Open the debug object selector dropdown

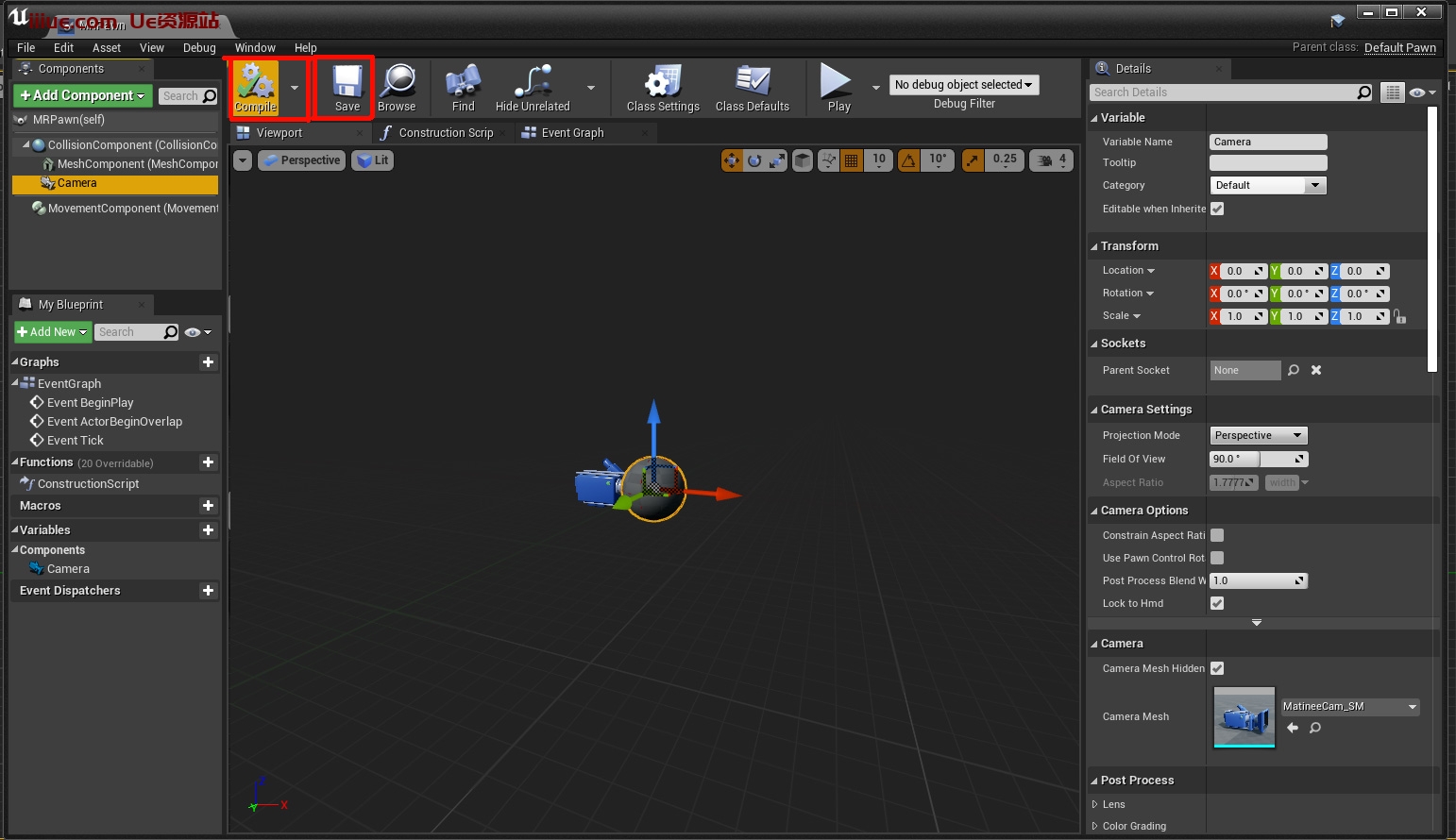tap(963, 85)
